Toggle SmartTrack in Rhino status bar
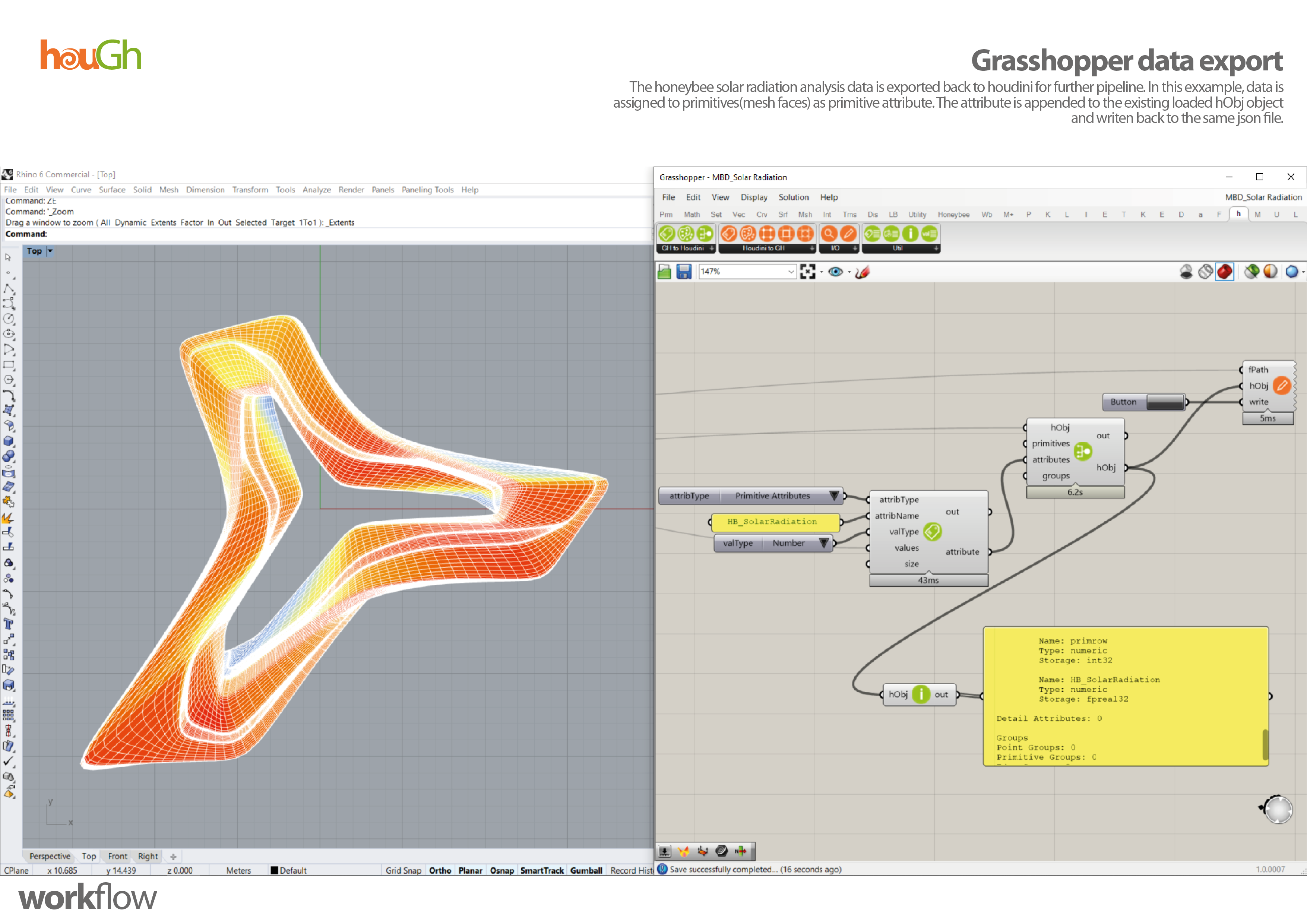 point(542,870)
